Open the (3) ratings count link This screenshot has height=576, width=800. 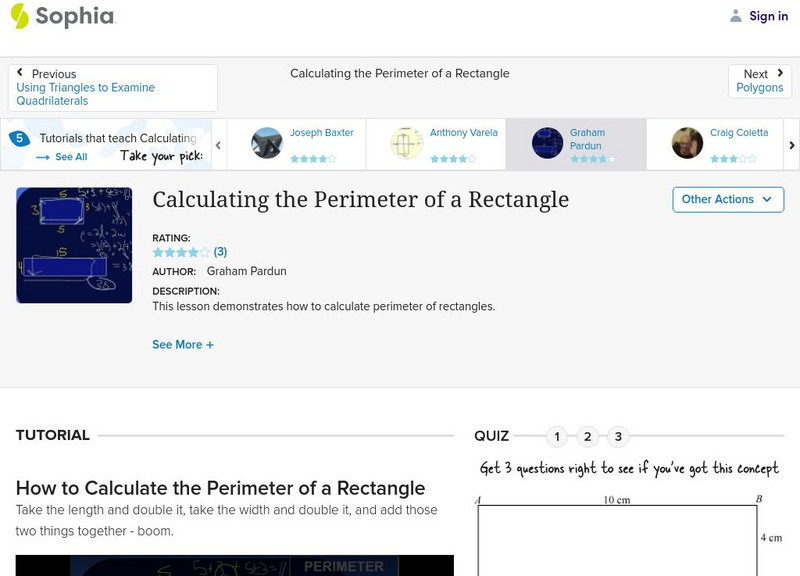coord(221,253)
